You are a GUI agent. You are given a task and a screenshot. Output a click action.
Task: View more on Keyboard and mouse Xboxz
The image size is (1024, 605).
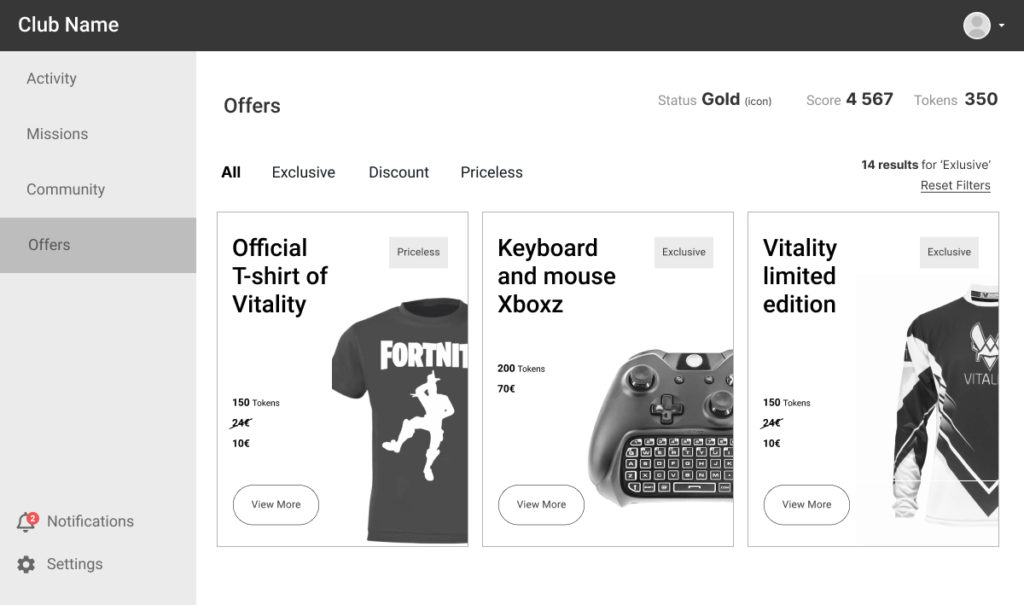[541, 504]
